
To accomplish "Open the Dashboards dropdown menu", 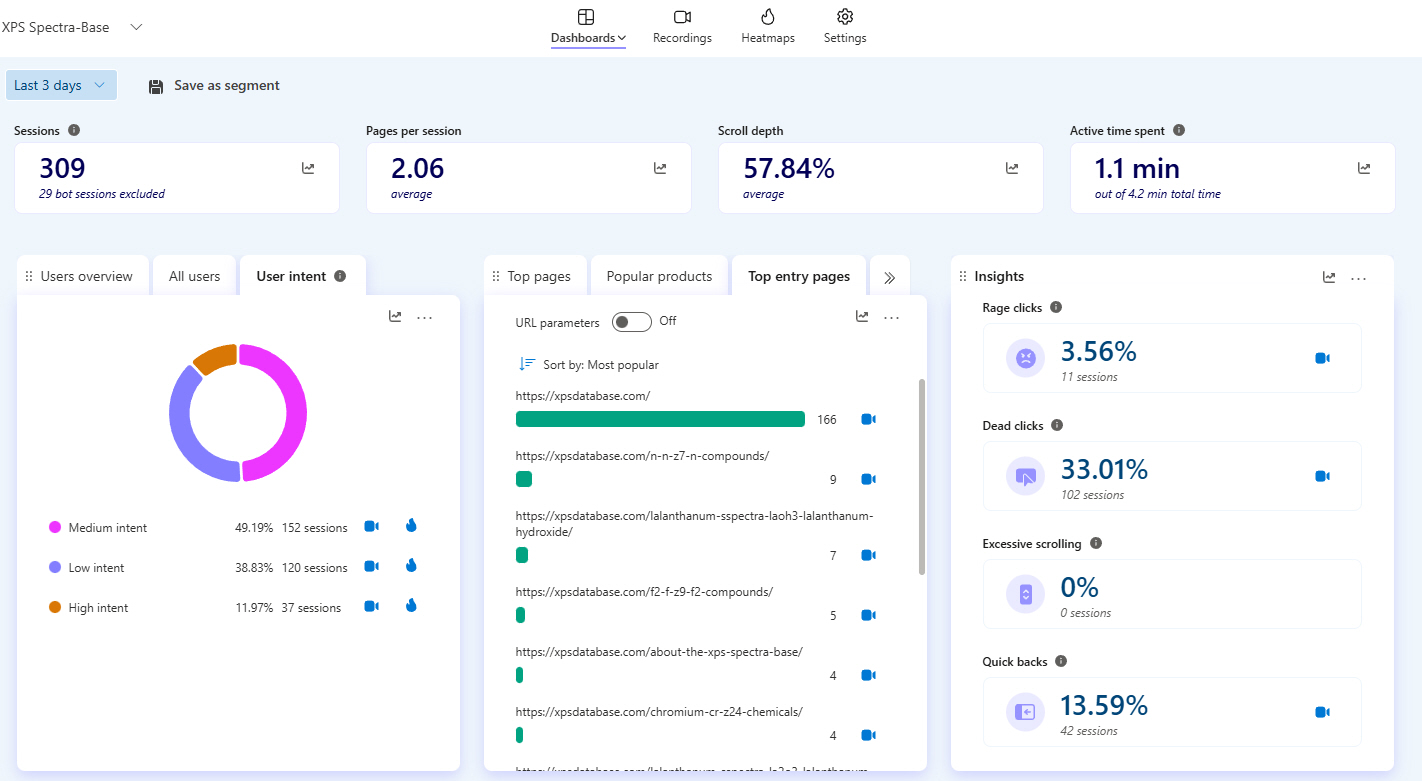I will tap(588, 38).
